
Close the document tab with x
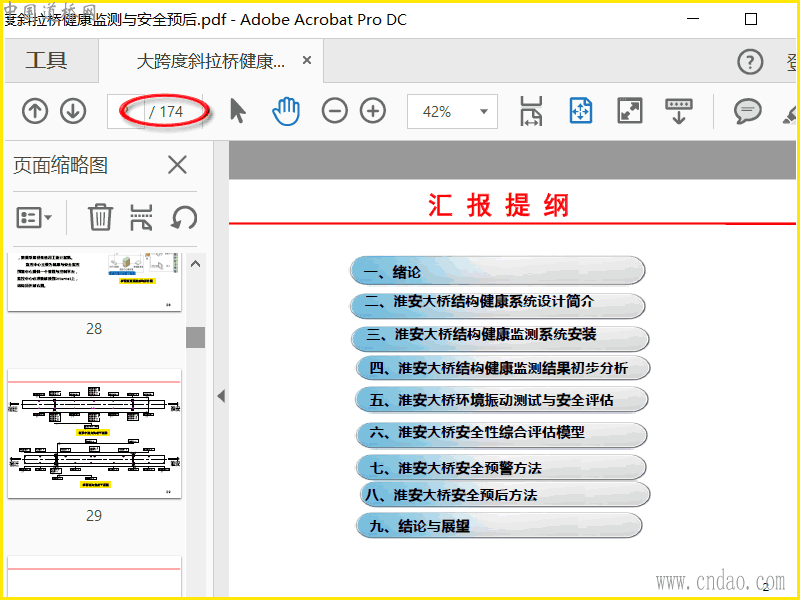coord(307,60)
